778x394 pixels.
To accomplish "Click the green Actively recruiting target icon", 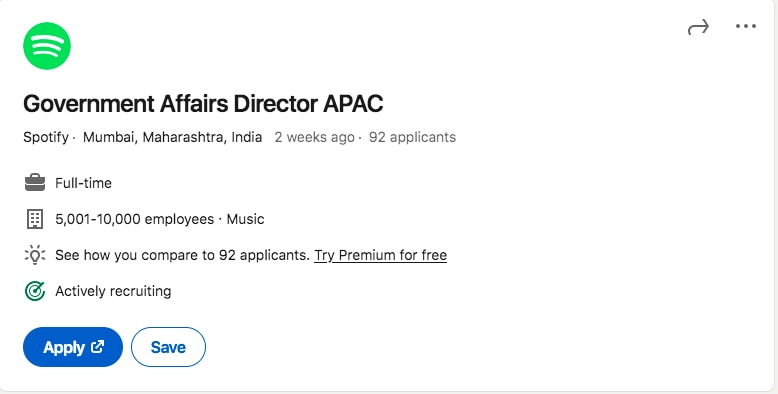I will click(35, 291).
